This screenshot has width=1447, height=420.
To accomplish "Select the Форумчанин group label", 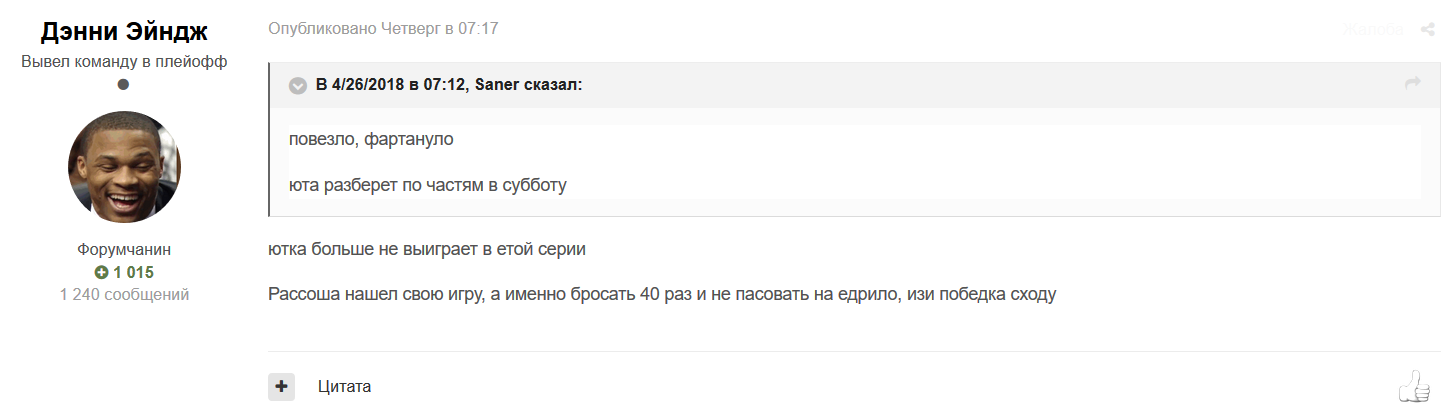I will 124,250.
